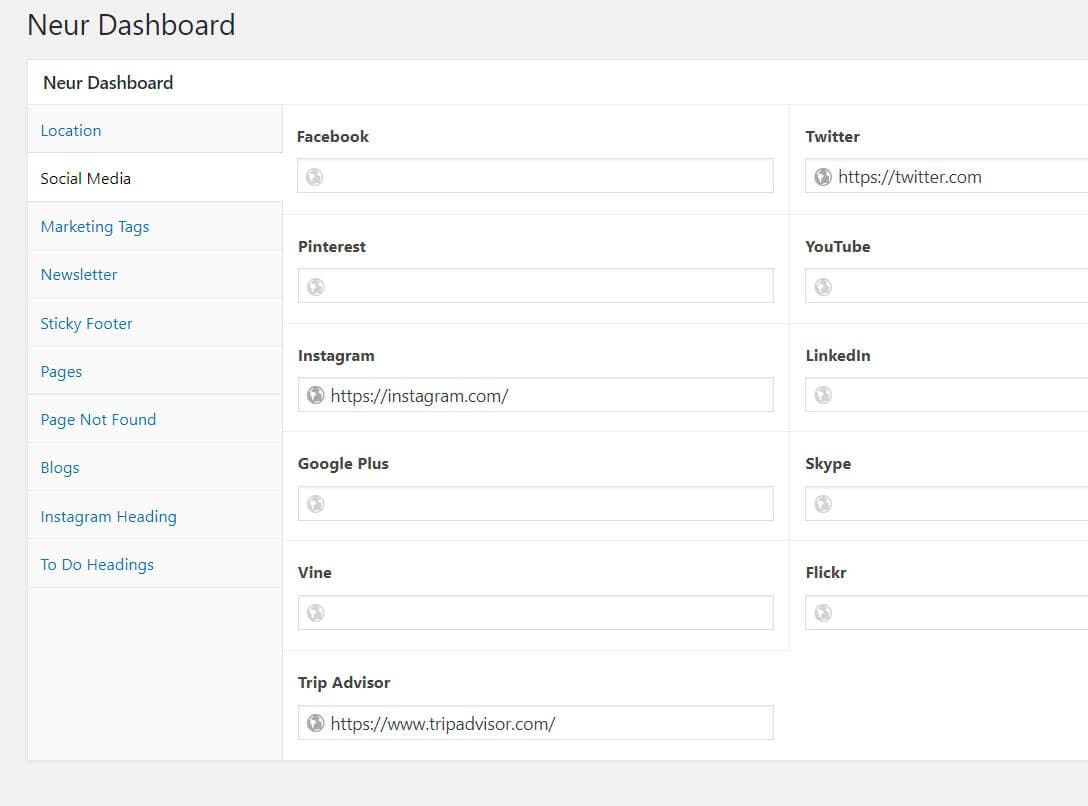
Task: Go to the Pages section
Action: pos(61,371)
